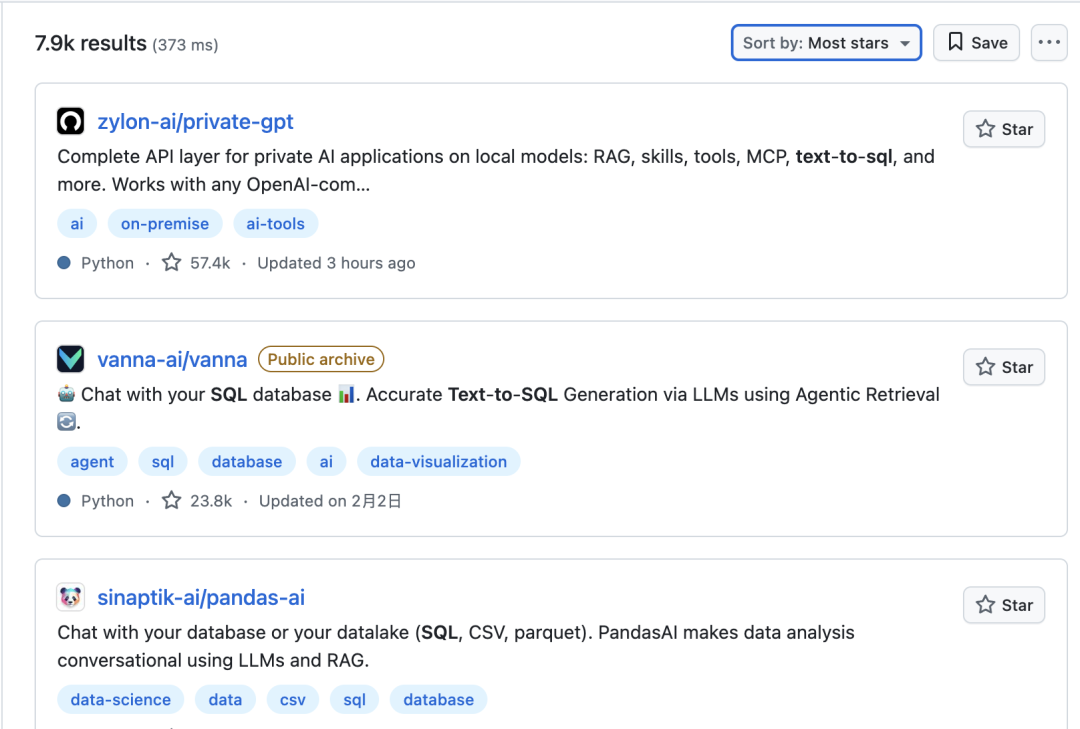Click the caret arrow in Sort by button
1080x729 pixels.
pos(905,43)
